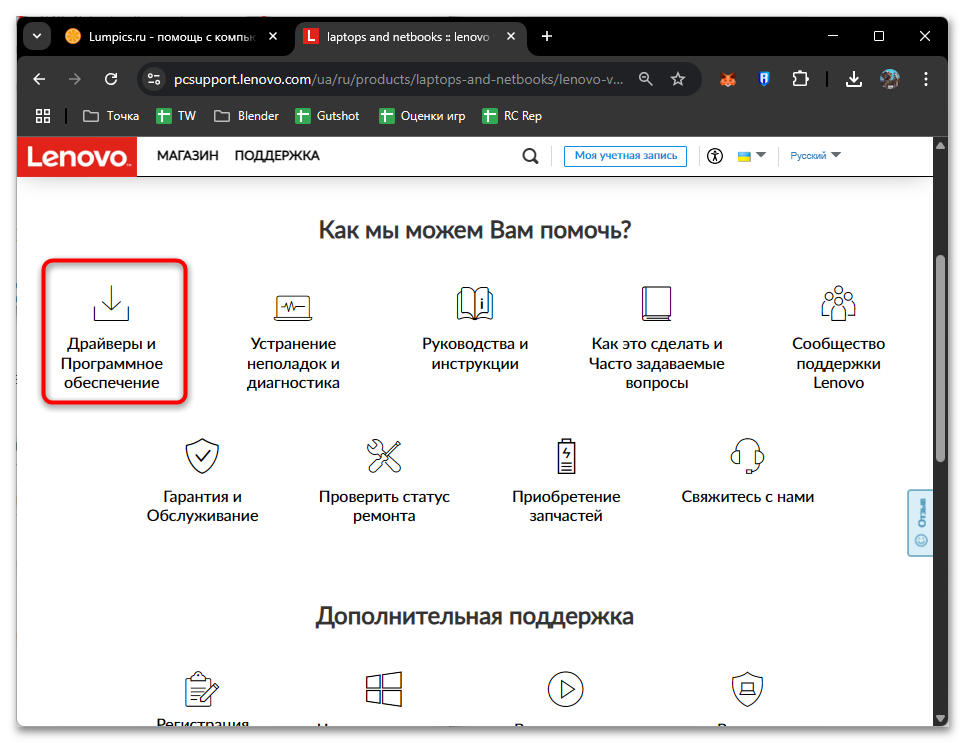Click the scrollbar up arrow
This screenshot has width=965, height=743.
(940, 146)
